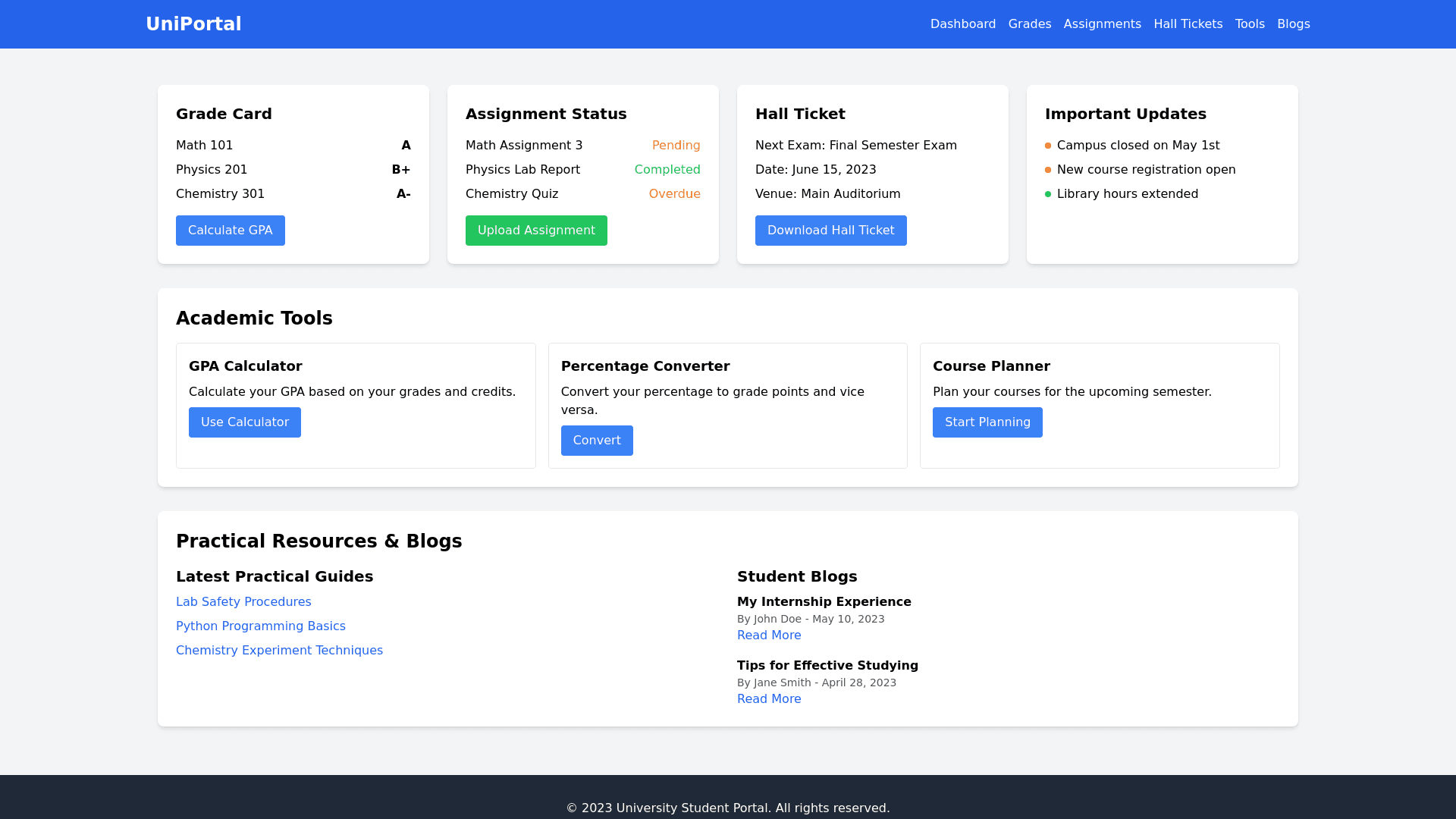Select Hall Tickets in top navigation
The image size is (1456, 819).
click(x=1188, y=24)
